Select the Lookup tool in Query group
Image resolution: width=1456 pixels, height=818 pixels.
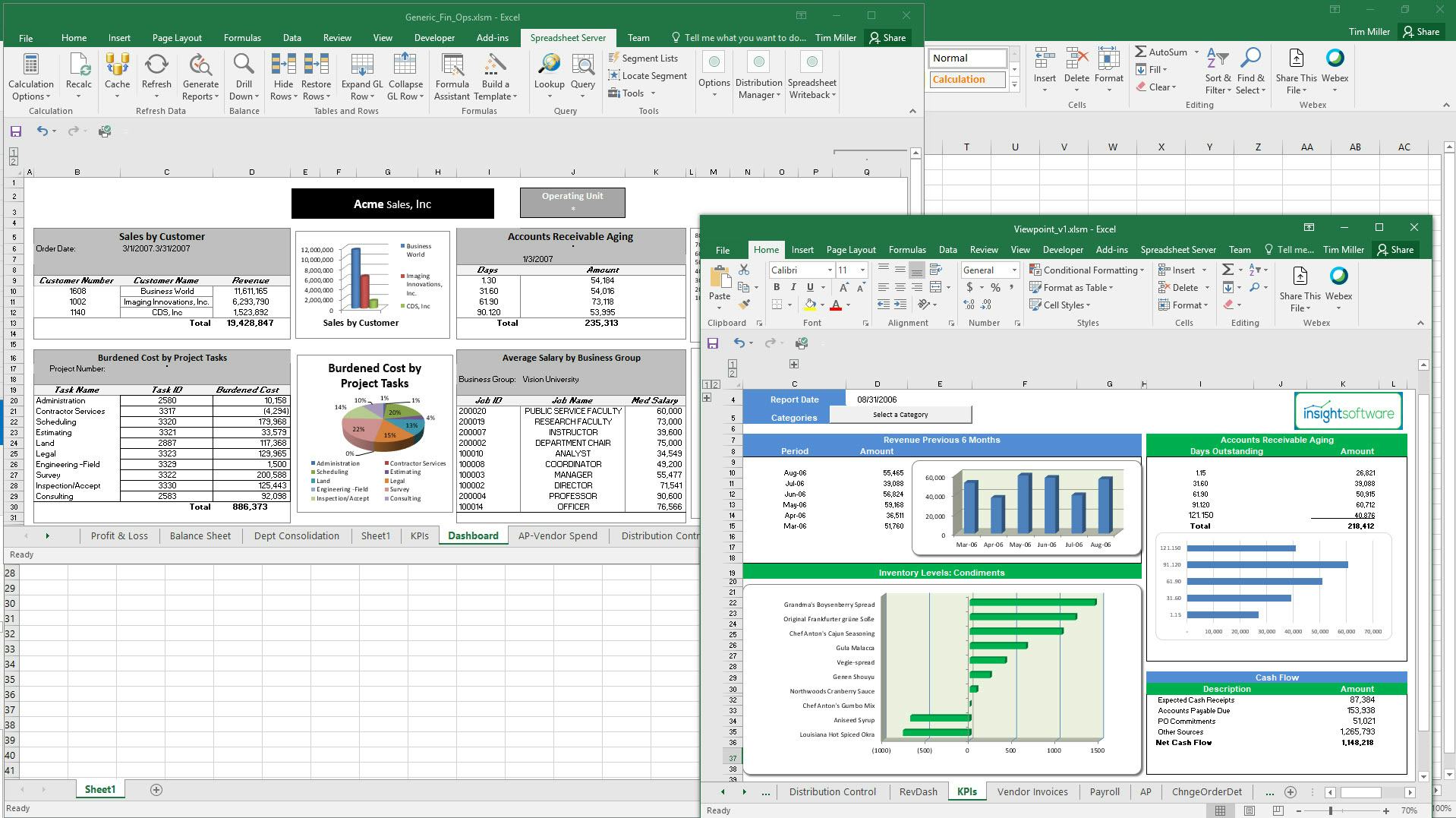[x=549, y=72]
